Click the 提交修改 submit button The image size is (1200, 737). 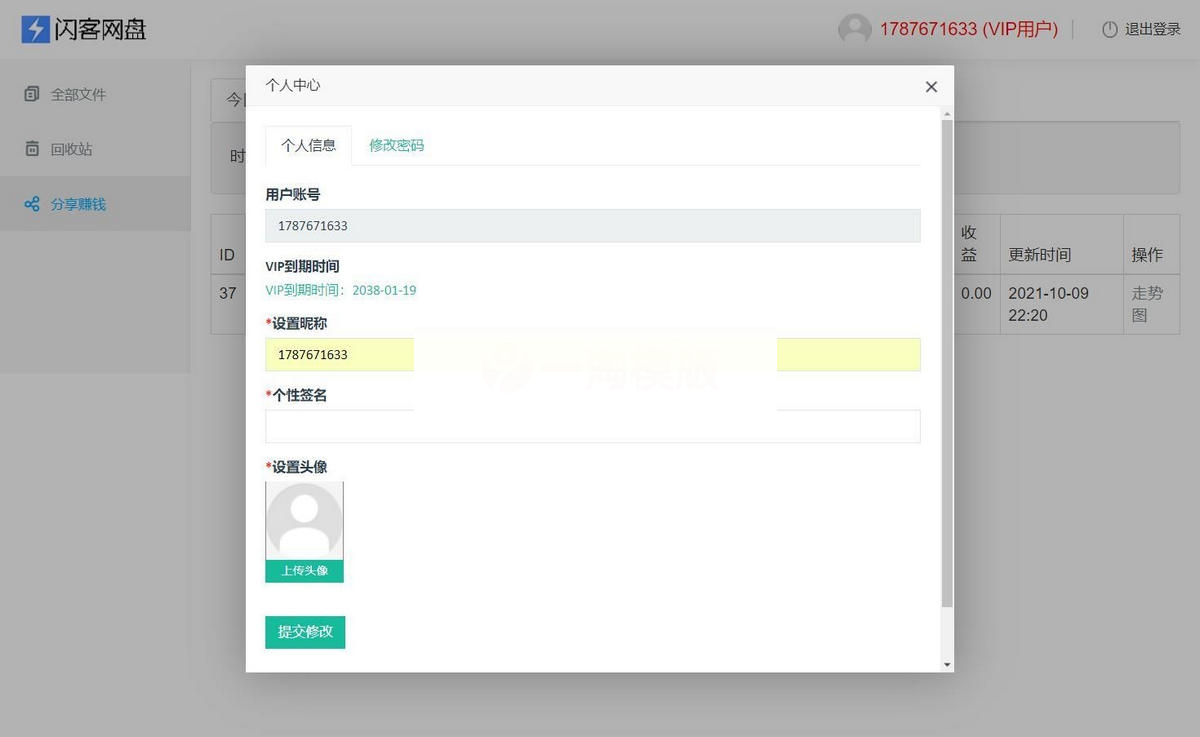305,632
